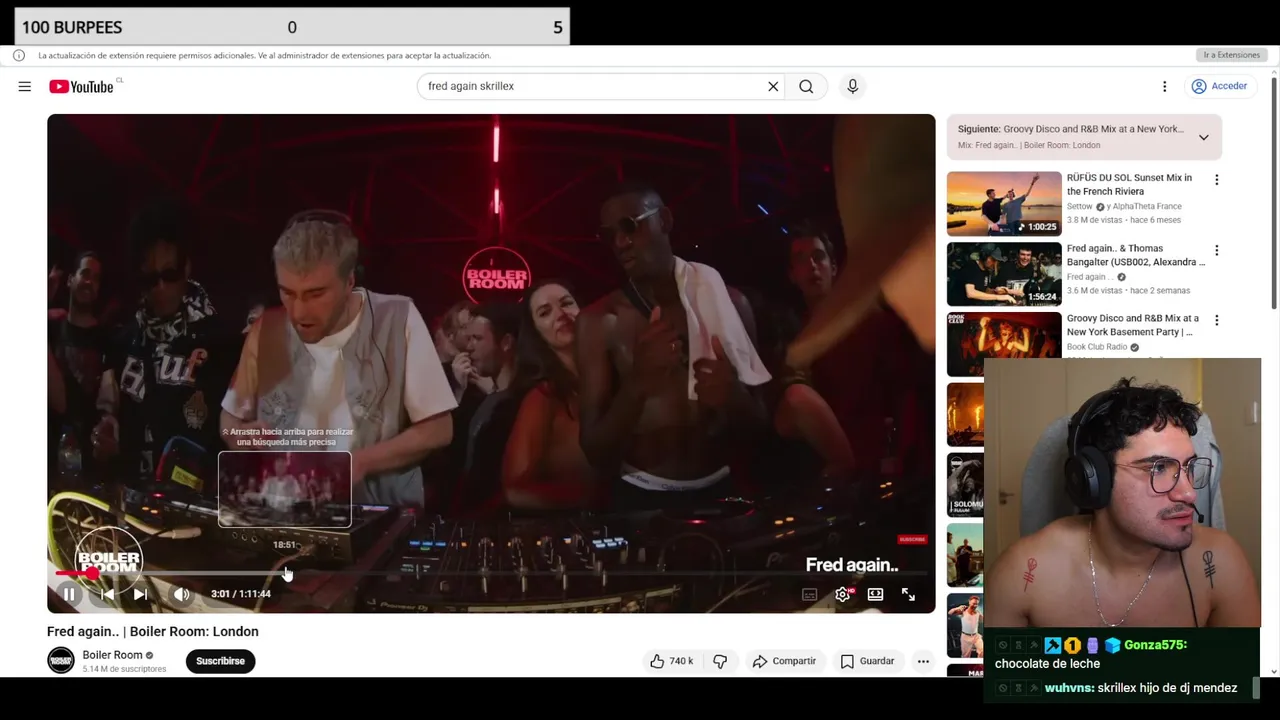Click the Suscribirse button
This screenshot has width=1280, height=720.
220,661
